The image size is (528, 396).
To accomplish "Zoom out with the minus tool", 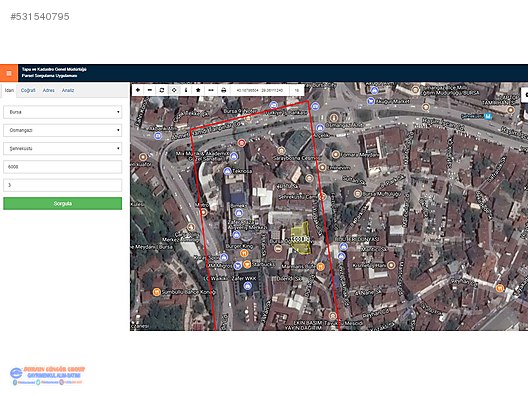I will pos(150,90).
